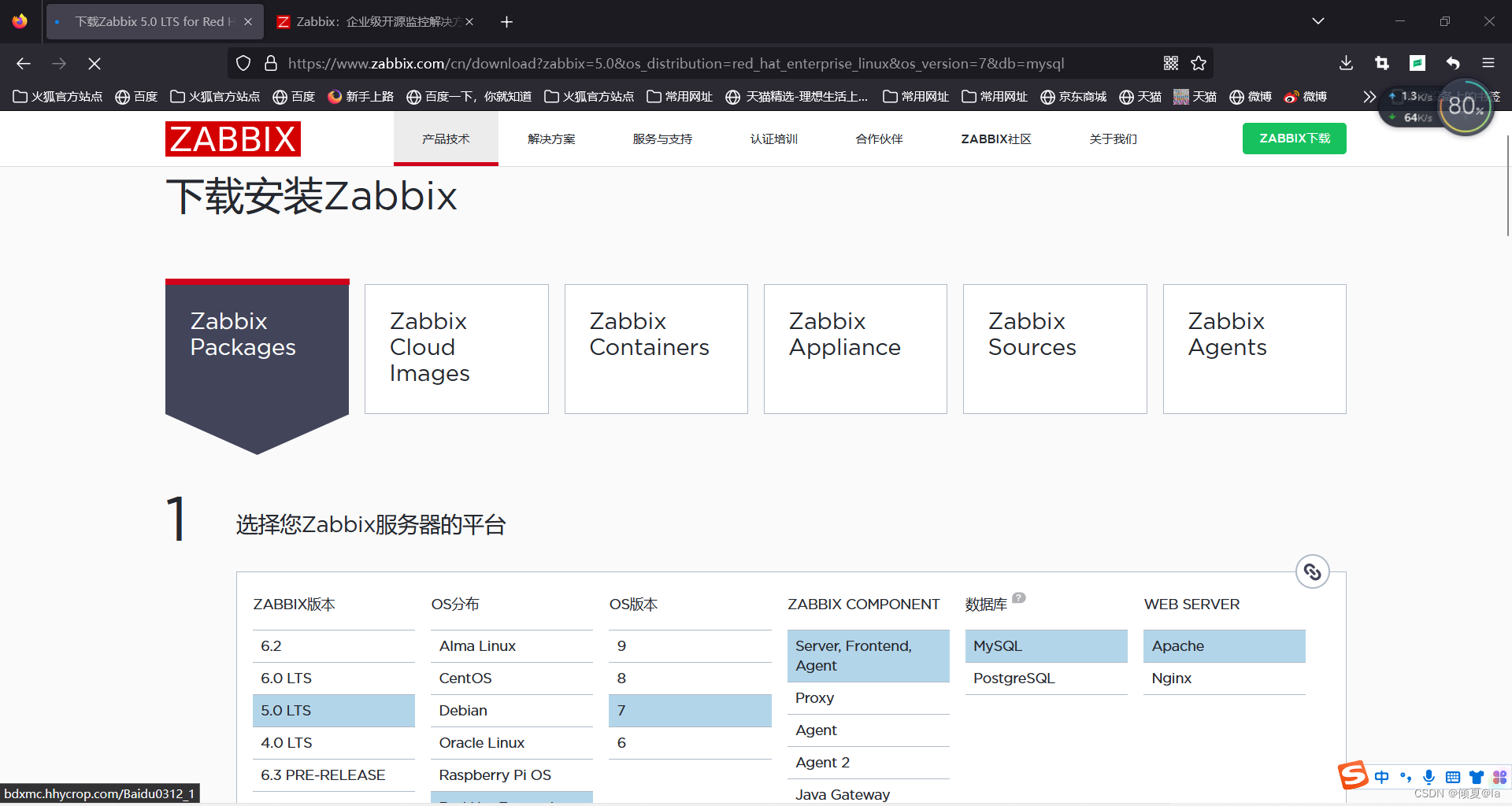Click the green extension icon in toolbar

click(x=1417, y=63)
